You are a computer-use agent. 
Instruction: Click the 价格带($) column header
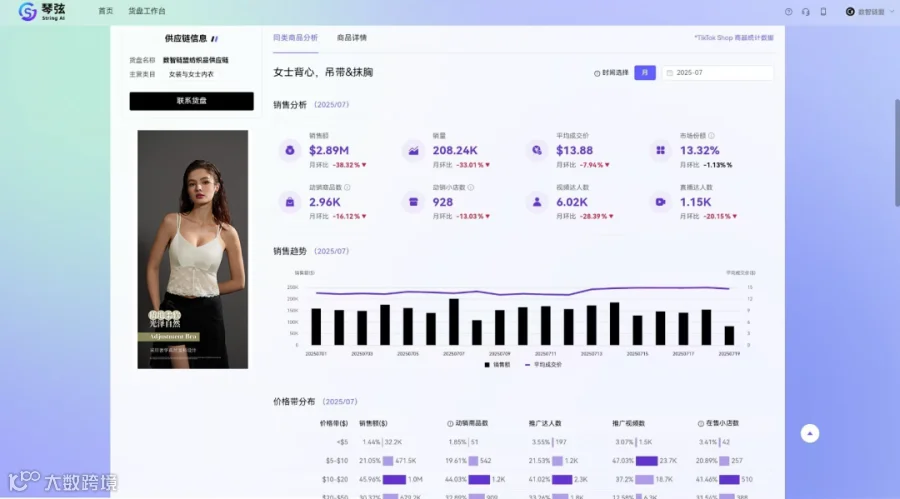tap(334, 423)
